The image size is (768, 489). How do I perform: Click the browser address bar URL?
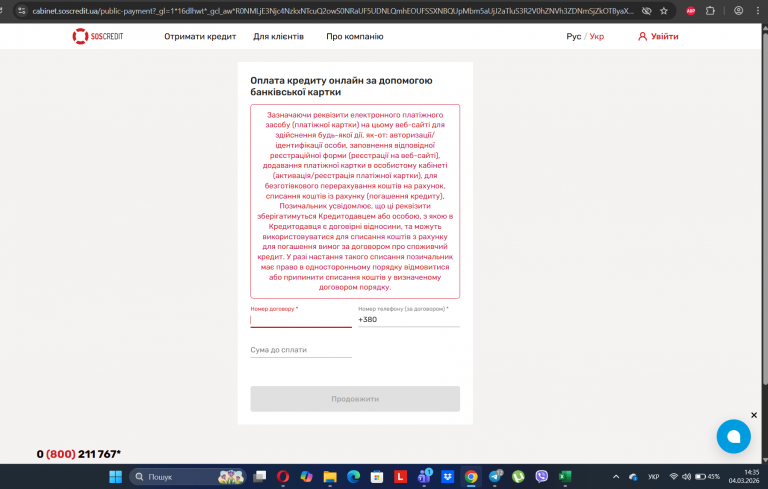[x=333, y=11]
